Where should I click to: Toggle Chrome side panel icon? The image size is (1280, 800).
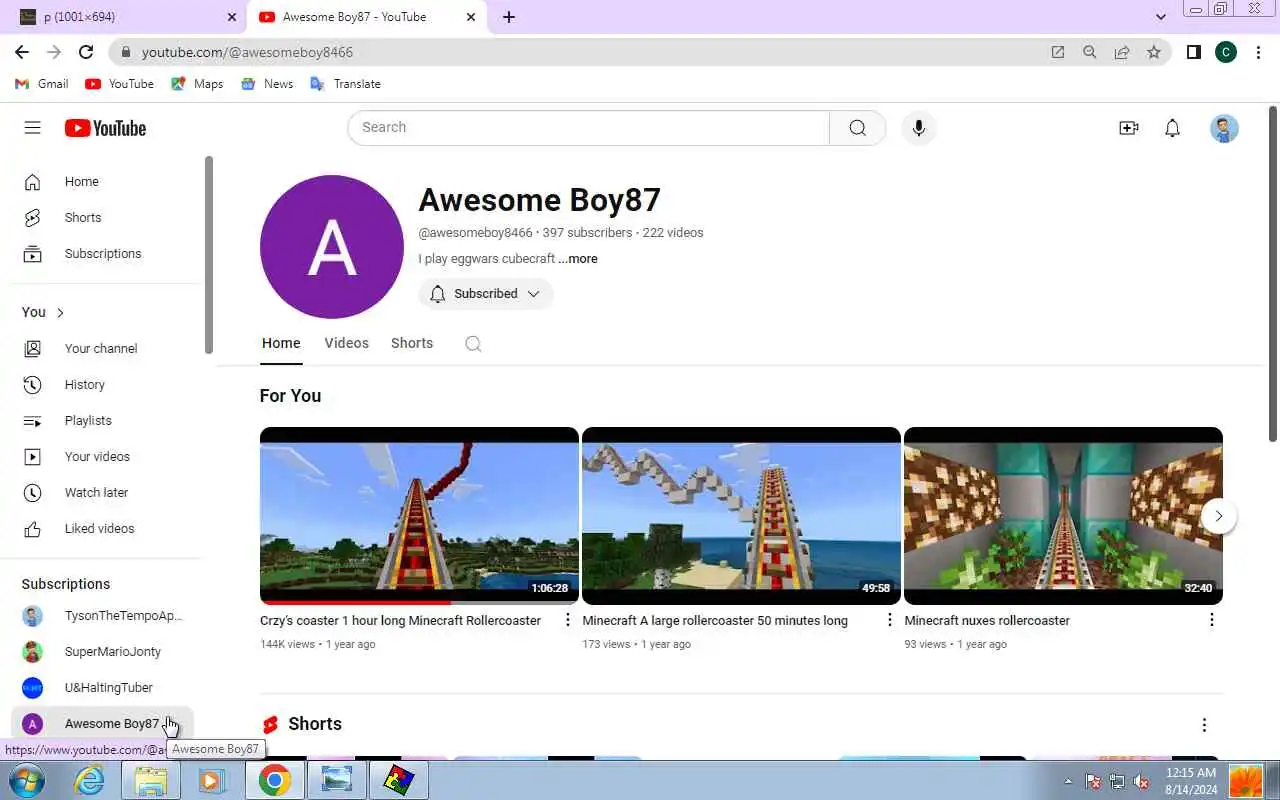[x=1193, y=52]
